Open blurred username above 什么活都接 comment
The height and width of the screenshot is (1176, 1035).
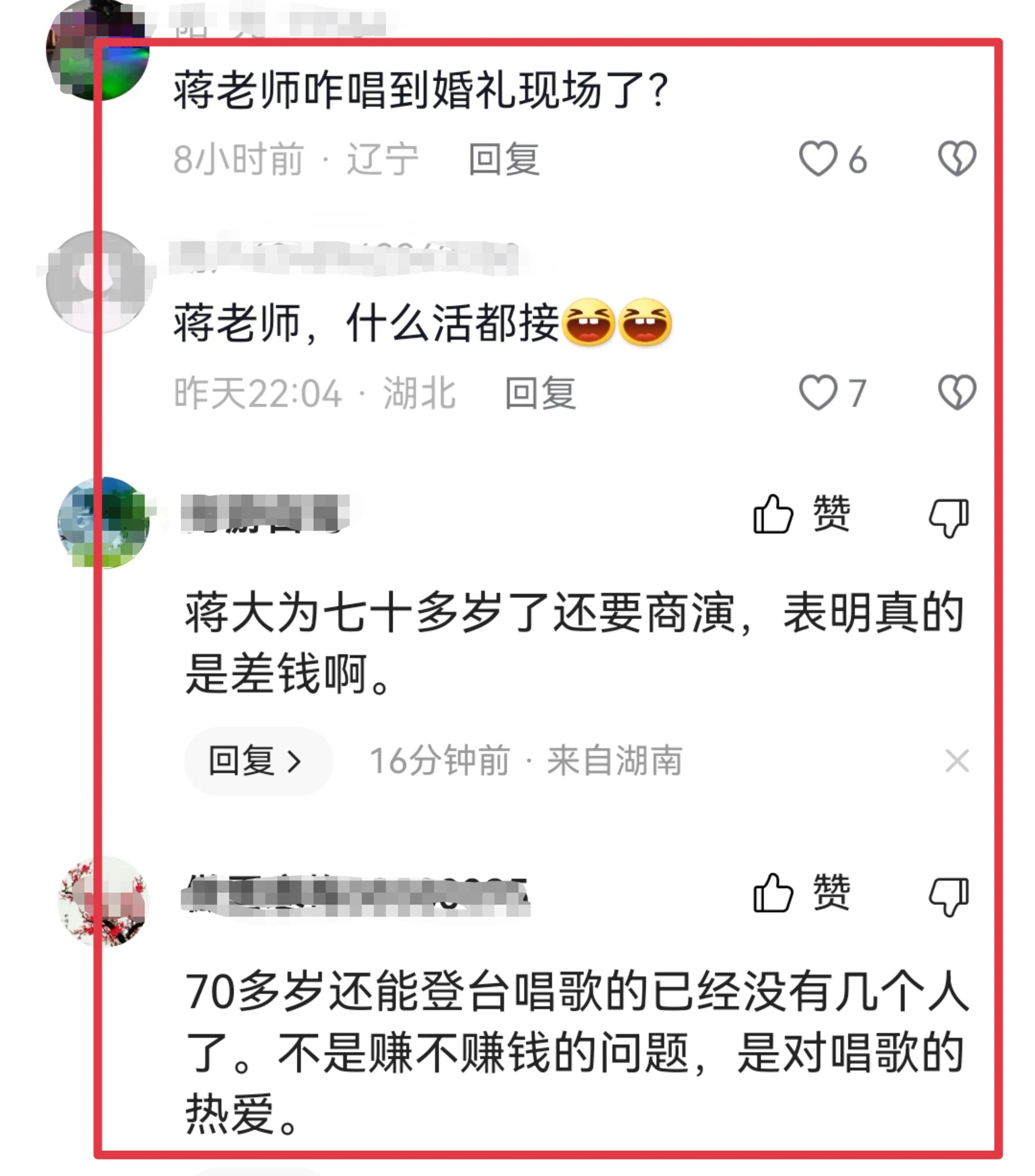point(344,257)
